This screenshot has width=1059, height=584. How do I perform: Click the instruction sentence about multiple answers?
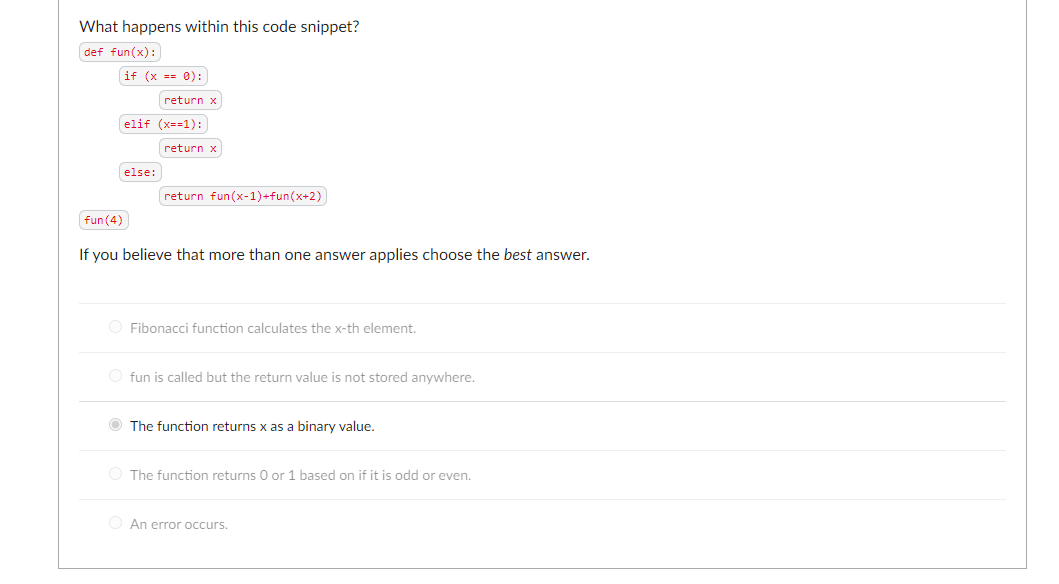pos(333,254)
